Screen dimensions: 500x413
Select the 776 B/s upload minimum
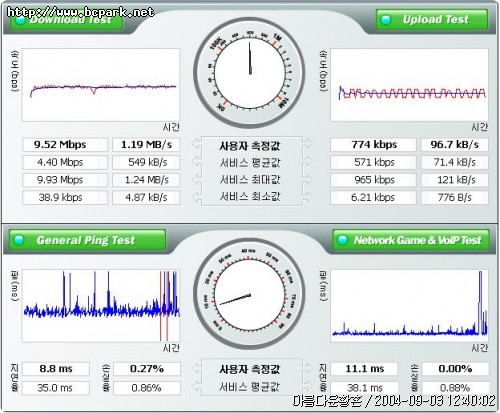tap(455, 197)
